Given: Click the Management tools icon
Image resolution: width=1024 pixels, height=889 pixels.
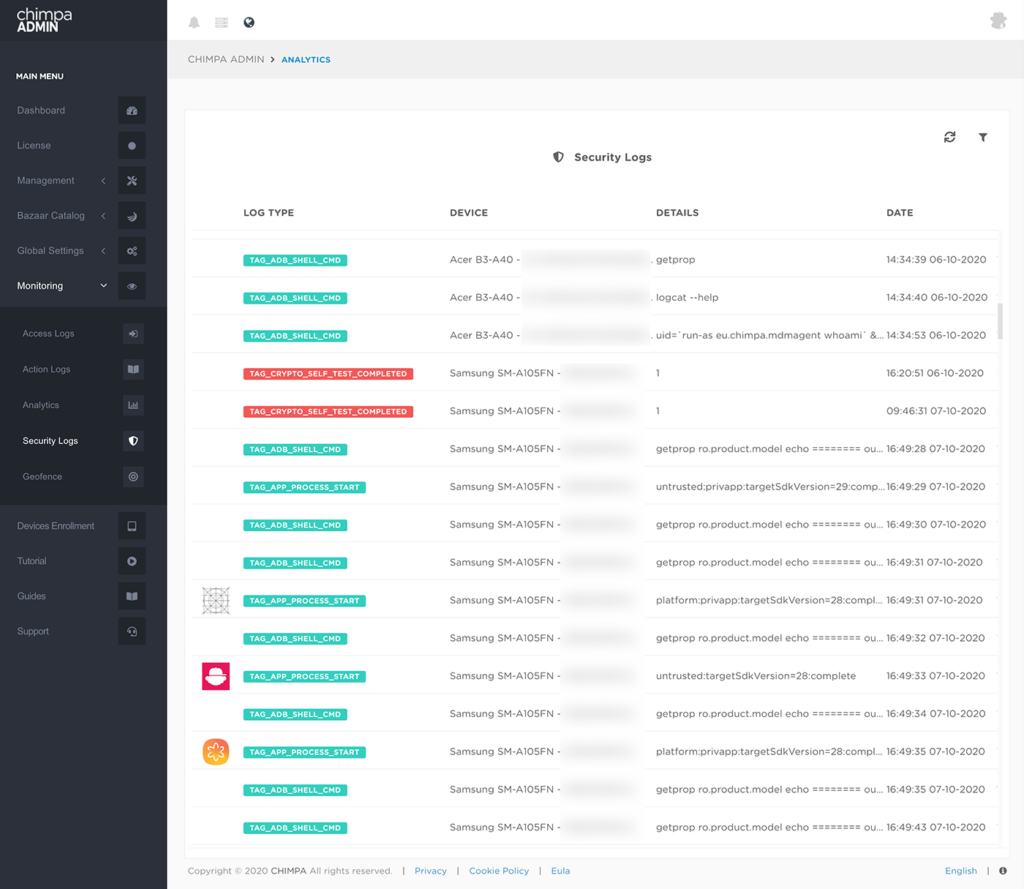Looking at the screenshot, I should (132, 181).
